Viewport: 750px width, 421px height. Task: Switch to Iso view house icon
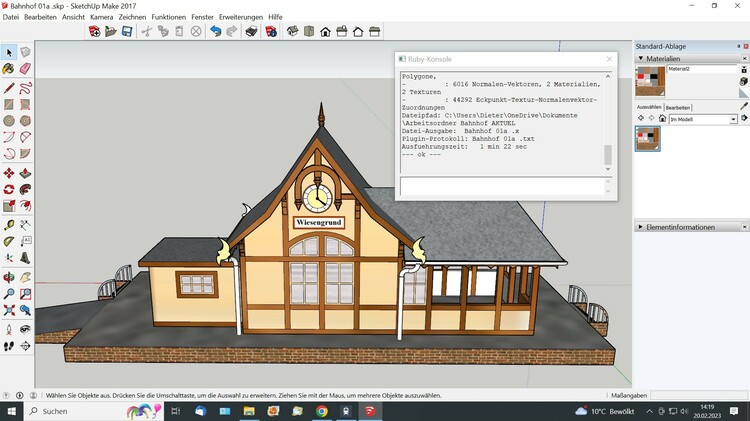pos(293,31)
